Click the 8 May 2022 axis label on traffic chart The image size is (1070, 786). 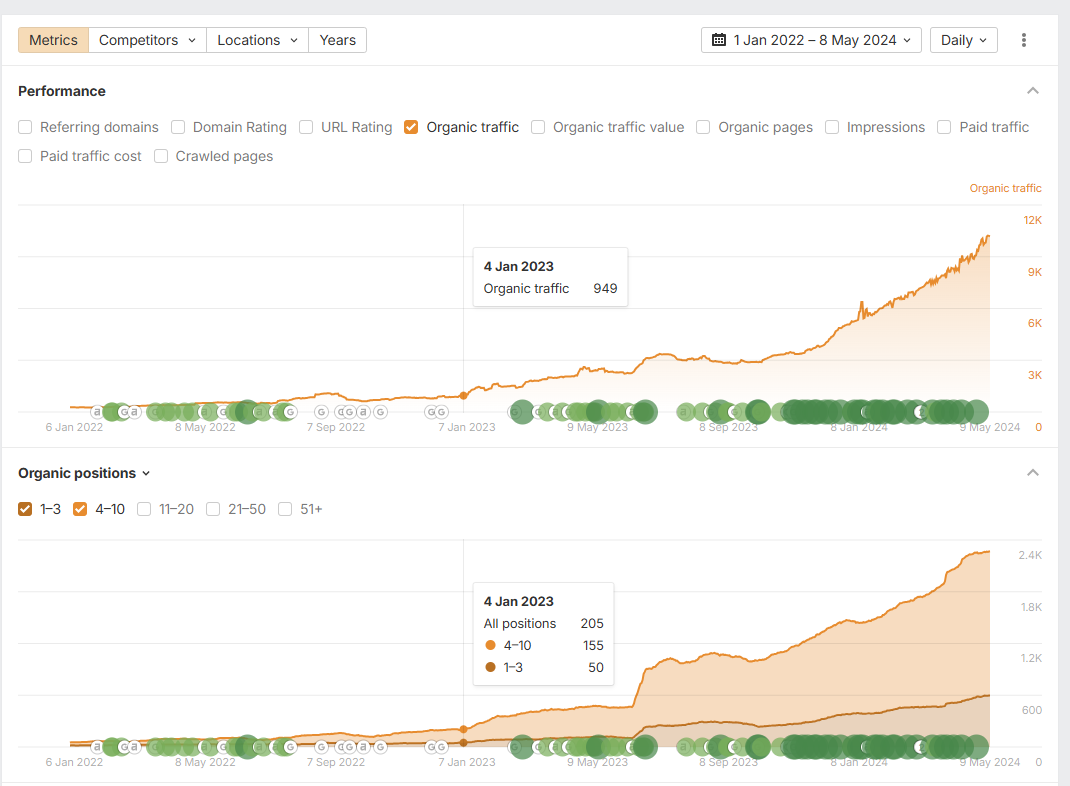[205, 427]
